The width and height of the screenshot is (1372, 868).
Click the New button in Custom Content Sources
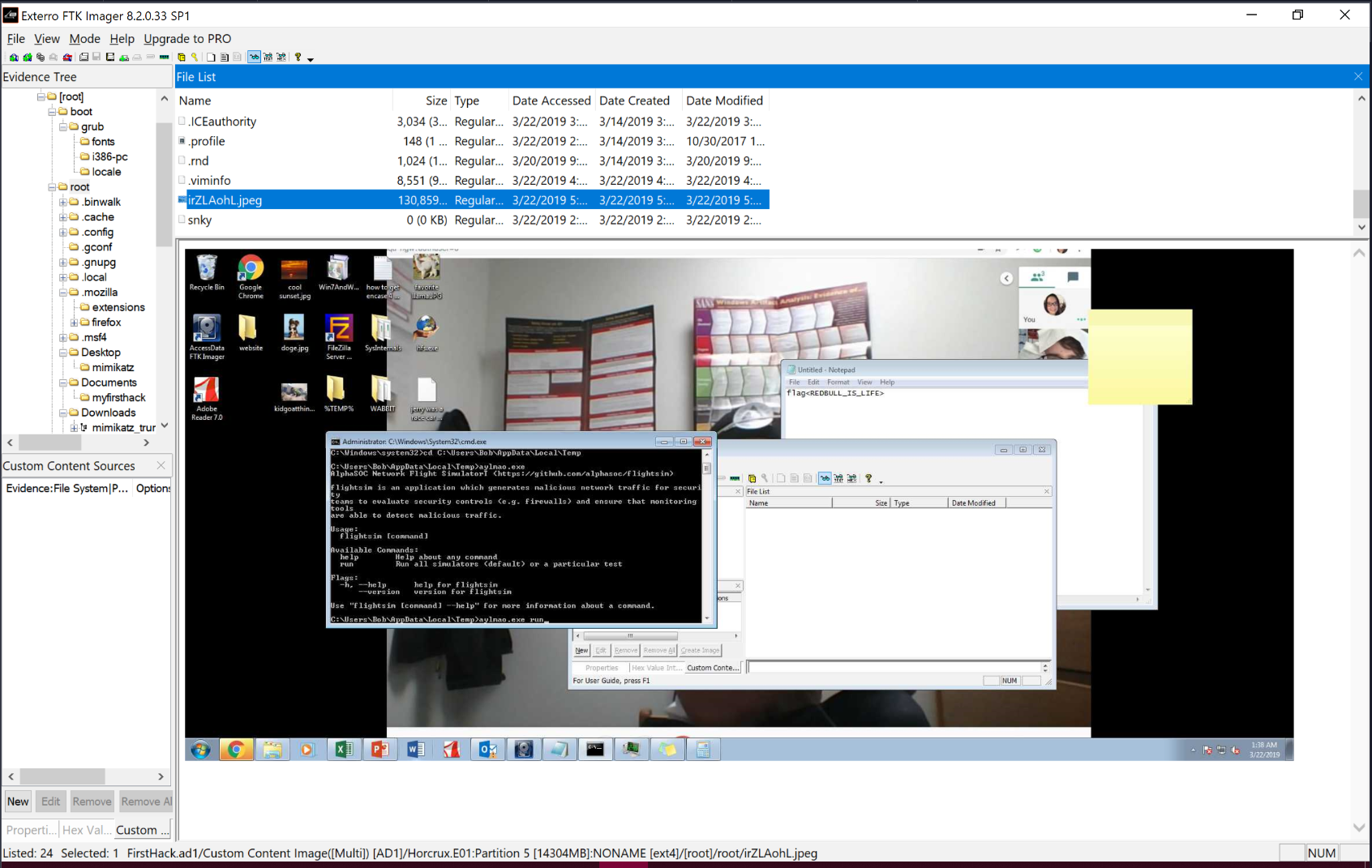coord(18,802)
